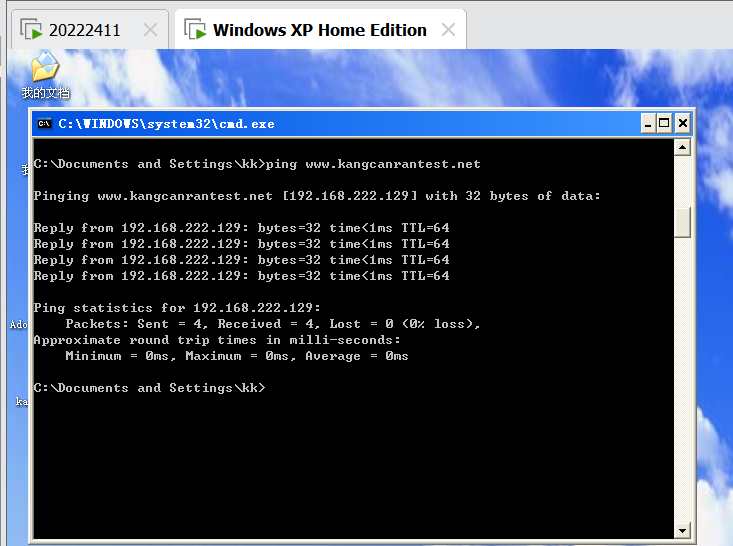The image size is (733, 546).
Task: Close the Windows XP Home Edition tab
Action: [448, 30]
